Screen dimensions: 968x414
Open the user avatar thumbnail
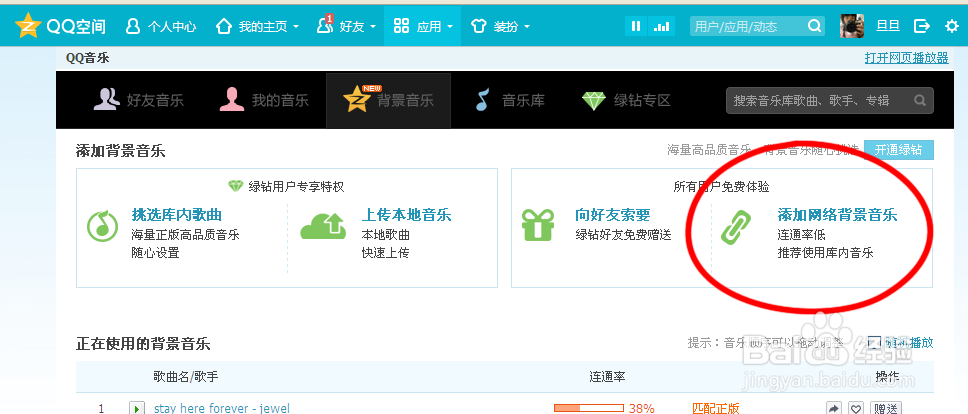tap(853, 26)
